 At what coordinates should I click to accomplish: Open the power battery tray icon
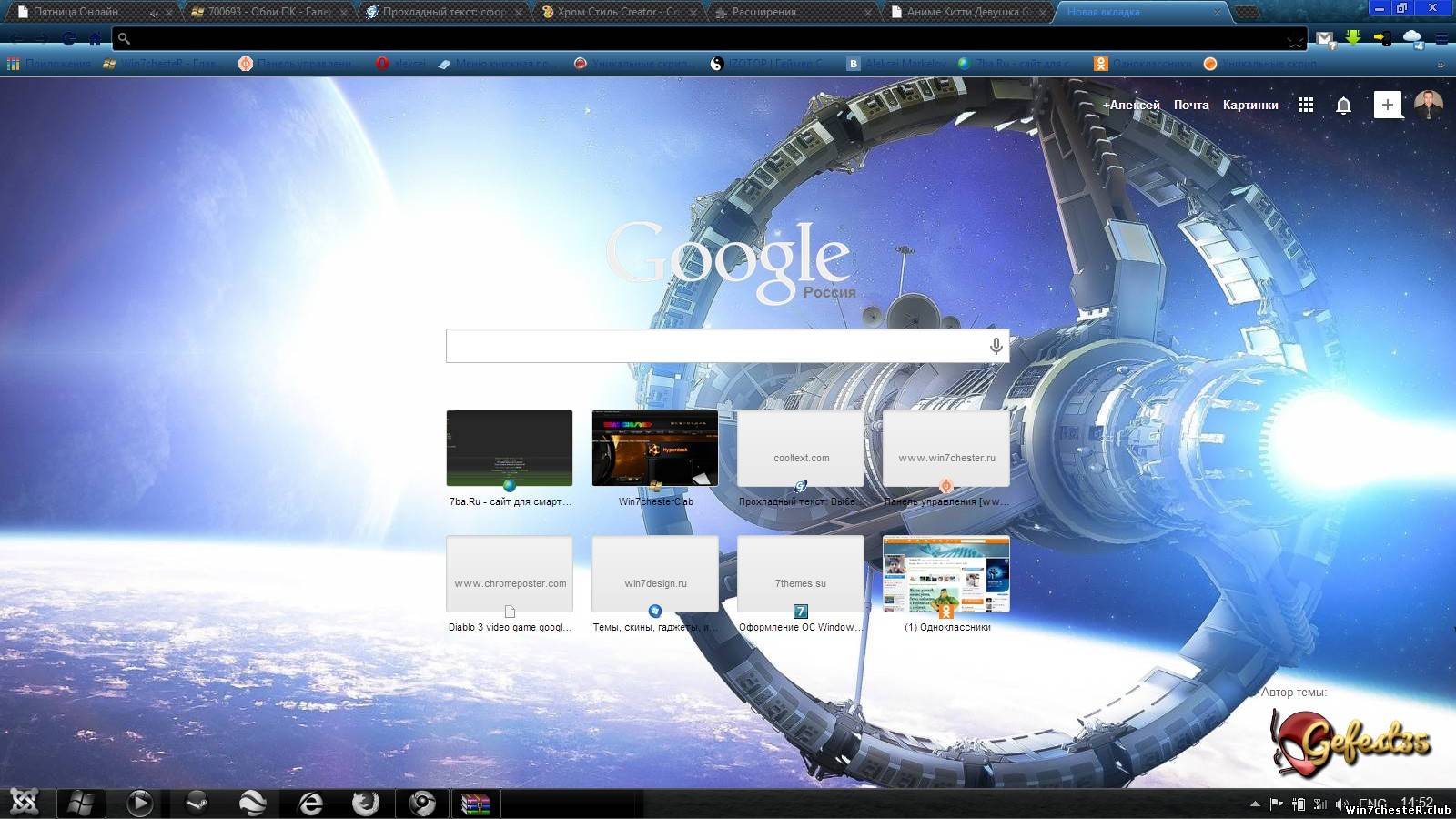(x=1299, y=804)
